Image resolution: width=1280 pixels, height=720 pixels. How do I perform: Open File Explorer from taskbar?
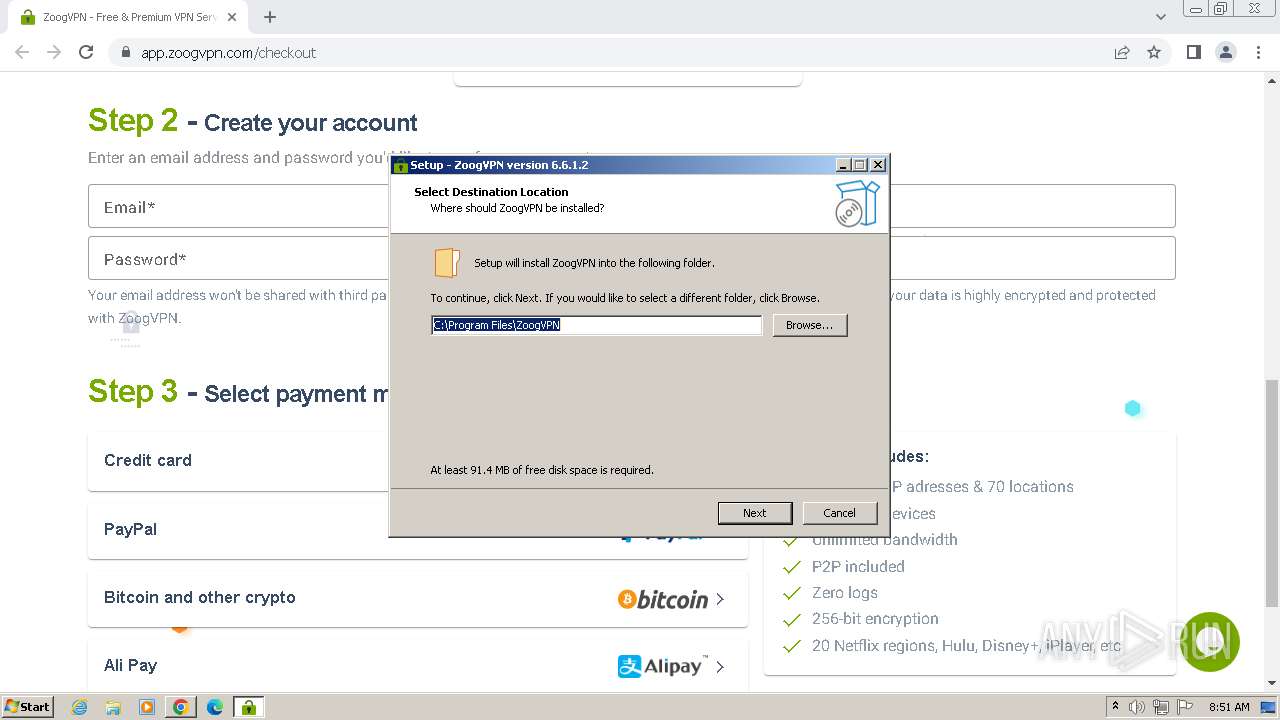click(x=114, y=707)
